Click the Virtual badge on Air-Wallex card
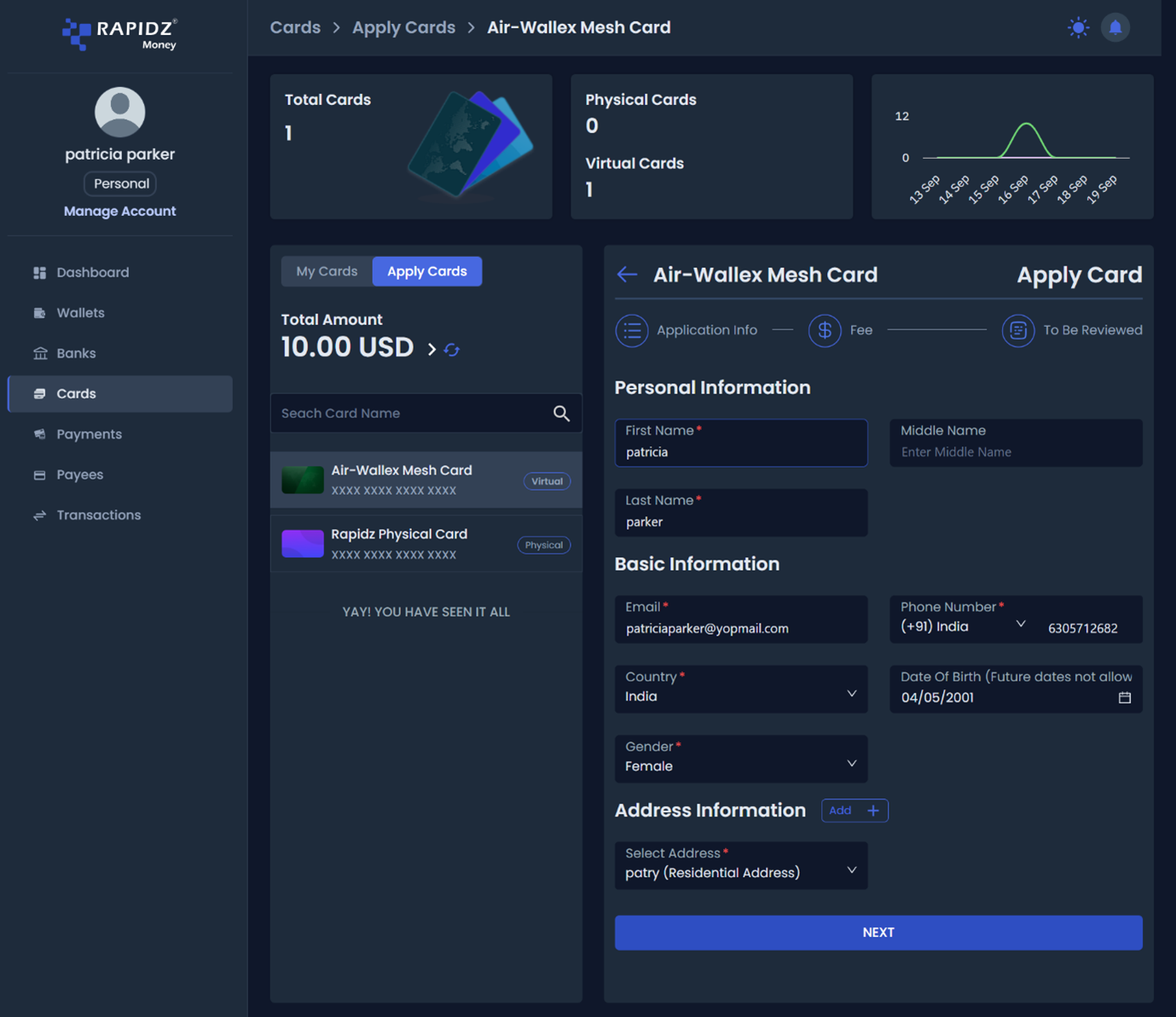This screenshot has width=1176, height=1017. [547, 481]
